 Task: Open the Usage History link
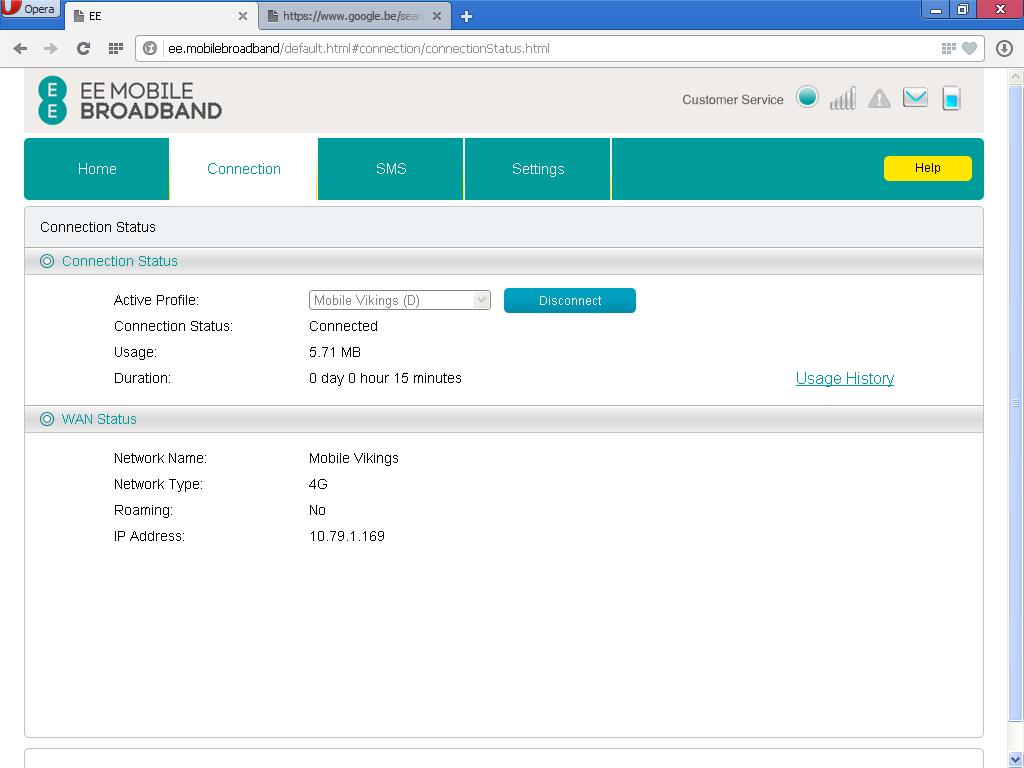844,378
